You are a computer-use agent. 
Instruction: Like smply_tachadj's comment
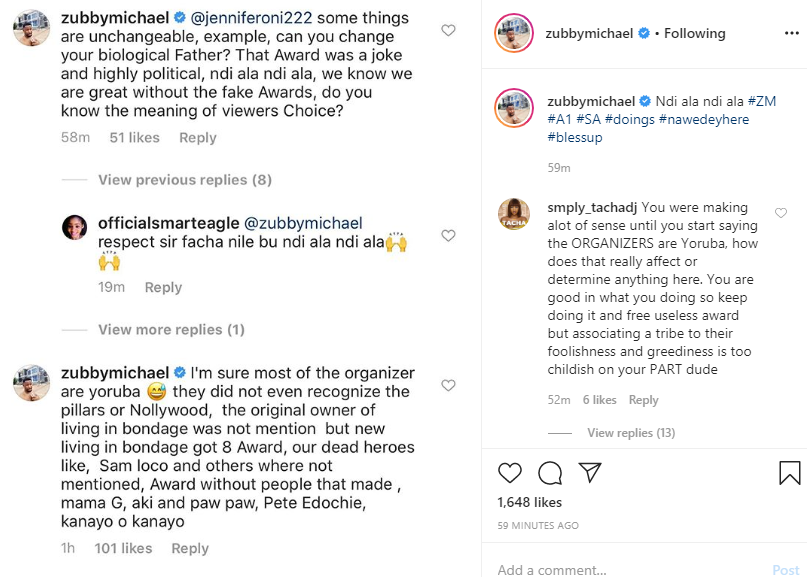(x=781, y=213)
